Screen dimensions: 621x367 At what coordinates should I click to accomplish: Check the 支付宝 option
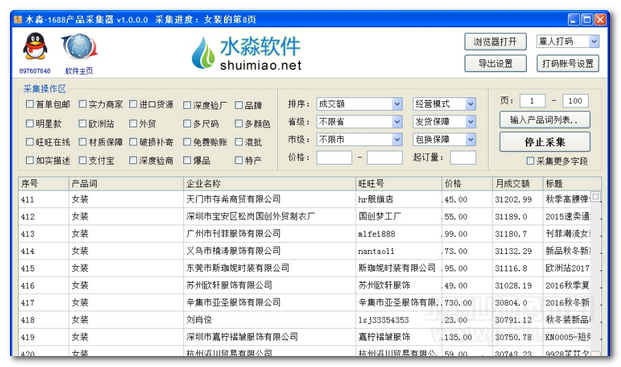pos(82,160)
